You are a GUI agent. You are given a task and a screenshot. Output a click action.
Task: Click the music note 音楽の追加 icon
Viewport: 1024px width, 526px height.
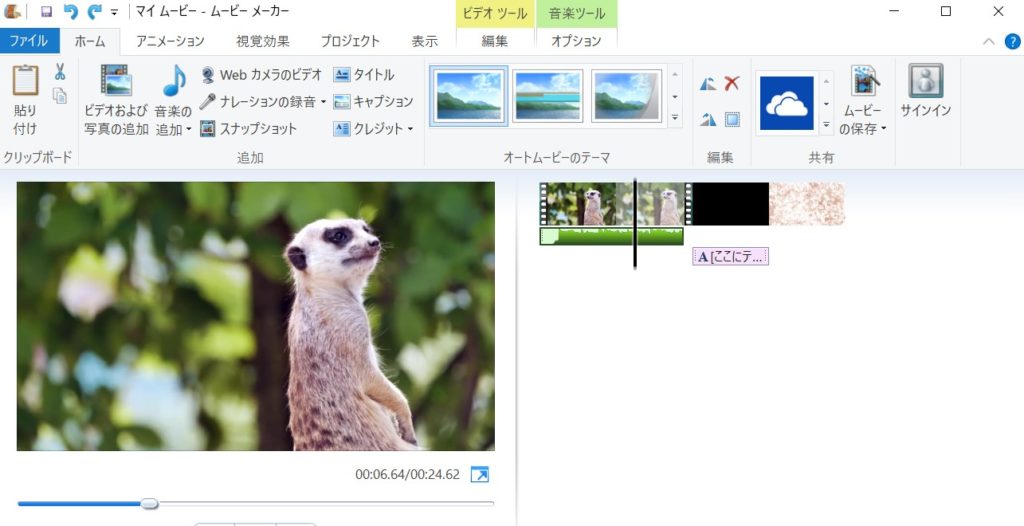tap(174, 81)
